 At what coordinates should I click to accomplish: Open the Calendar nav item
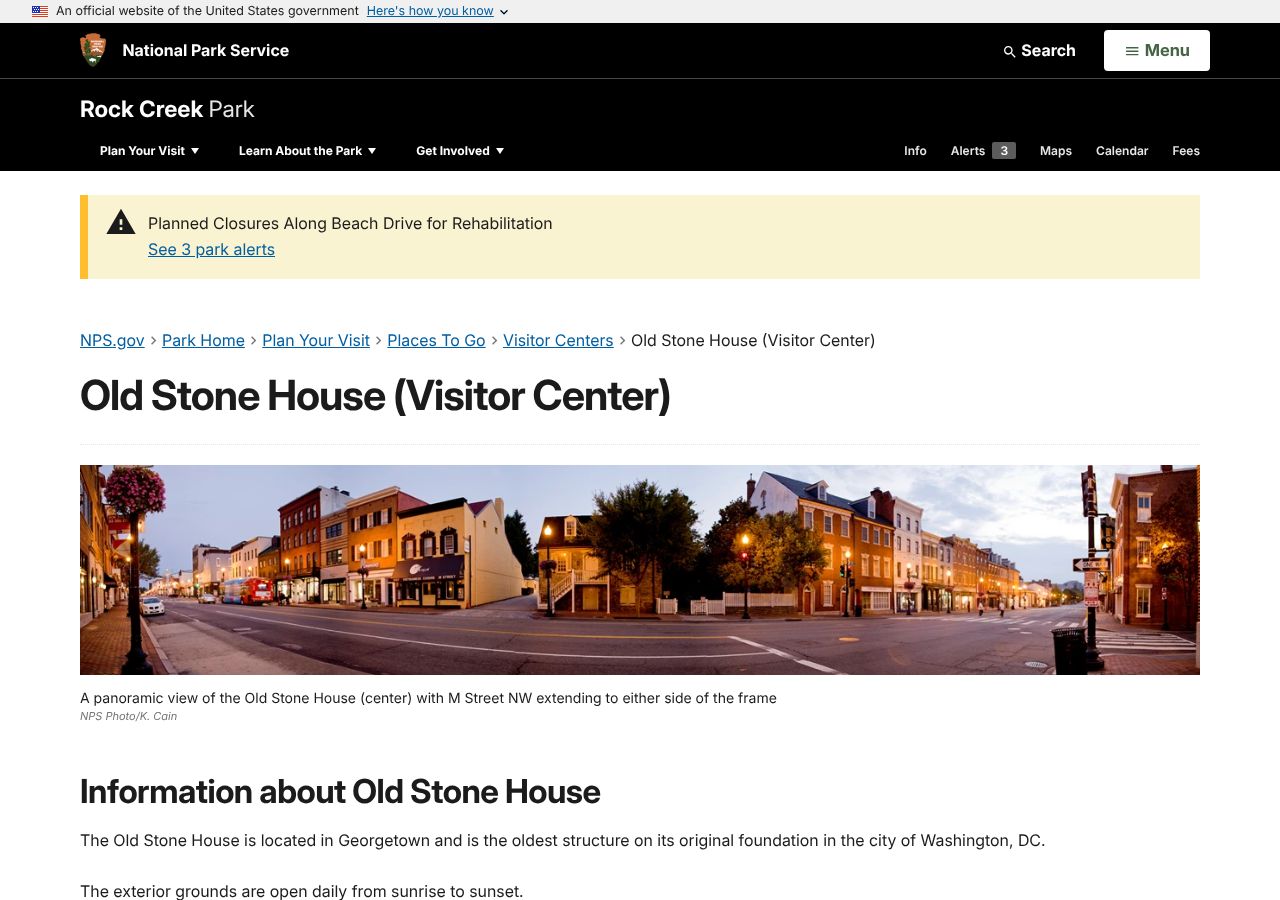tap(1122, 151)
